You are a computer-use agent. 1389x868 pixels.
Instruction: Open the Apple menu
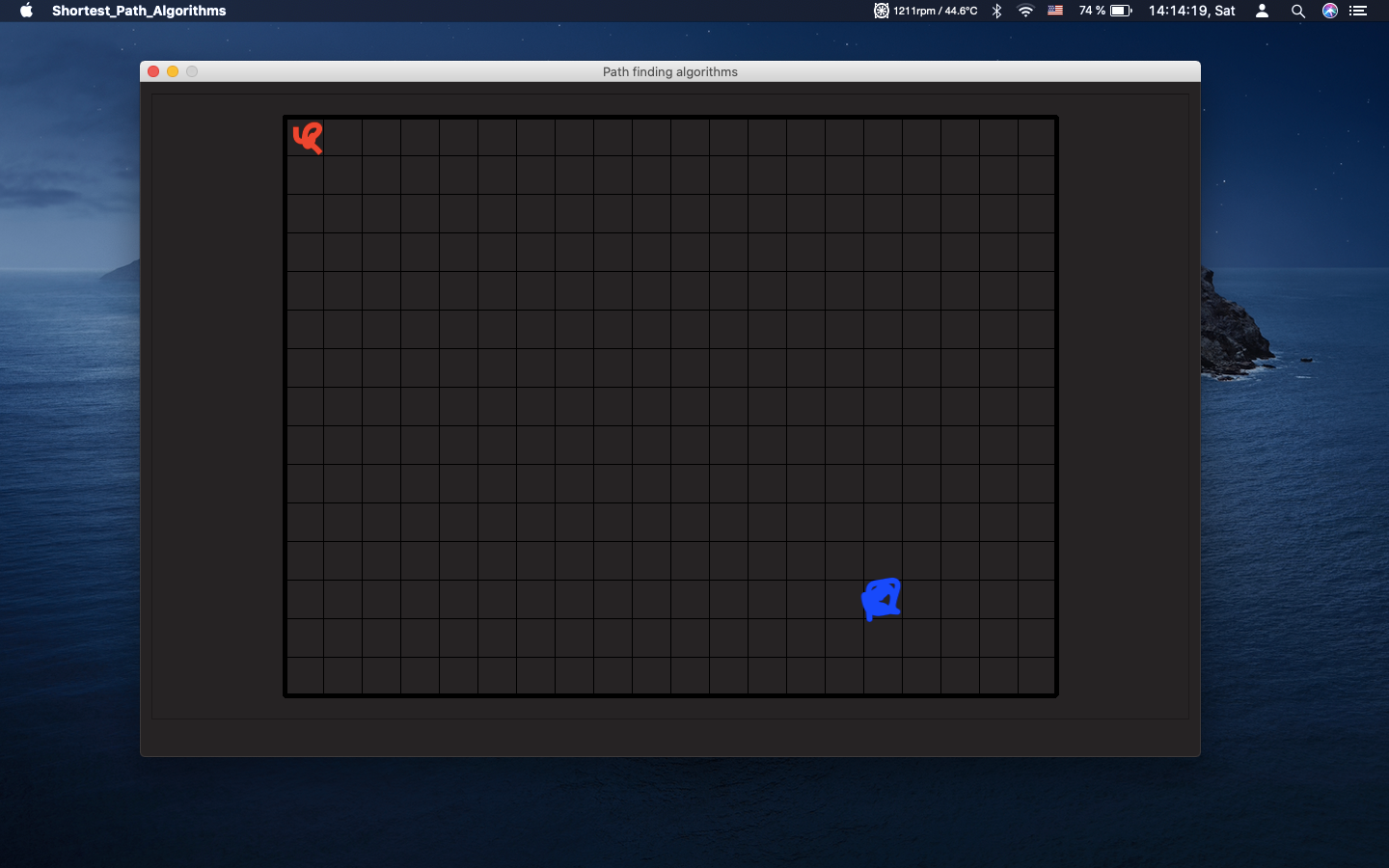(26, 11)
